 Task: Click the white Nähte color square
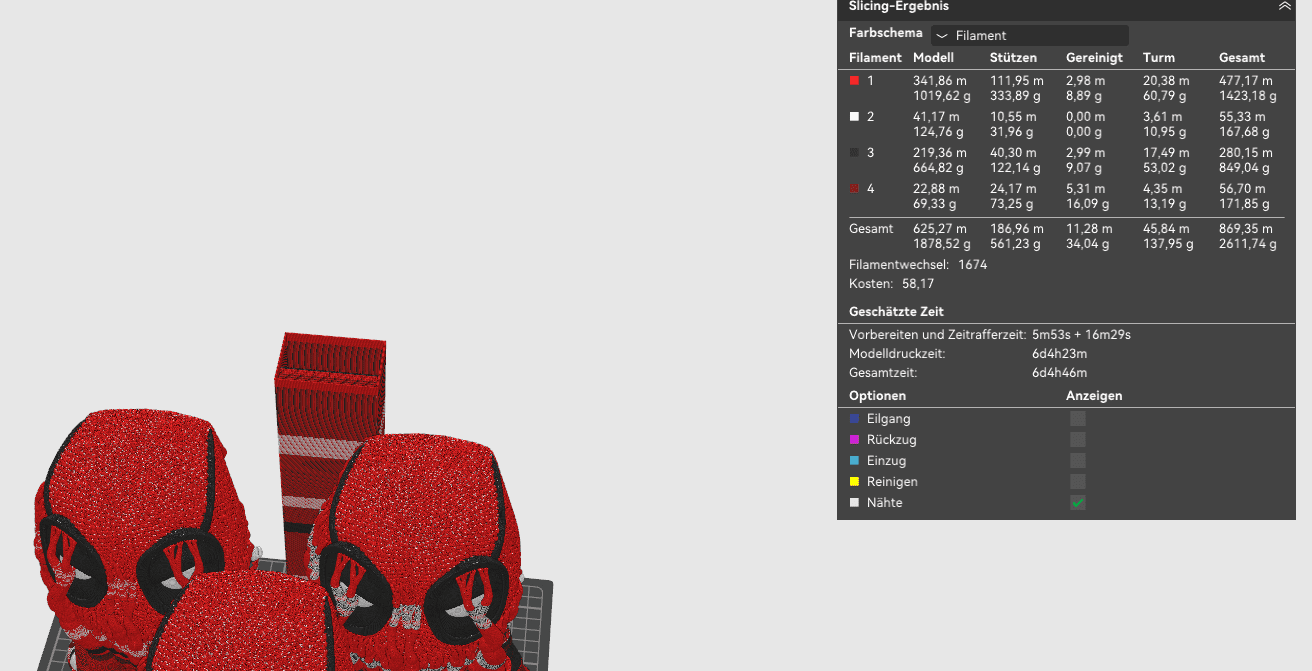[x=854, y=503]
